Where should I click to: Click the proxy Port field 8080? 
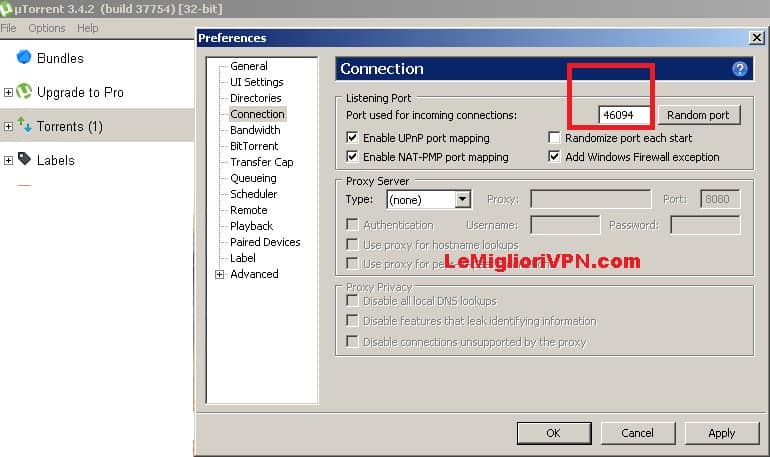click(x=720, y=199)
